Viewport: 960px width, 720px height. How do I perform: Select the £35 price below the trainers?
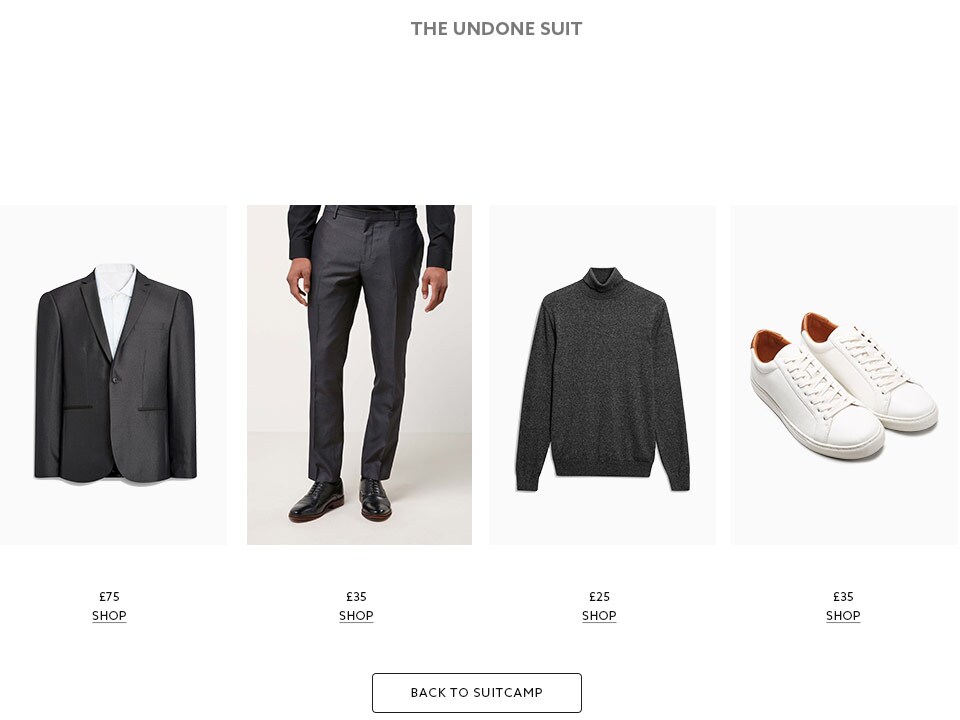pyautogui.click(x=843, y=596)
